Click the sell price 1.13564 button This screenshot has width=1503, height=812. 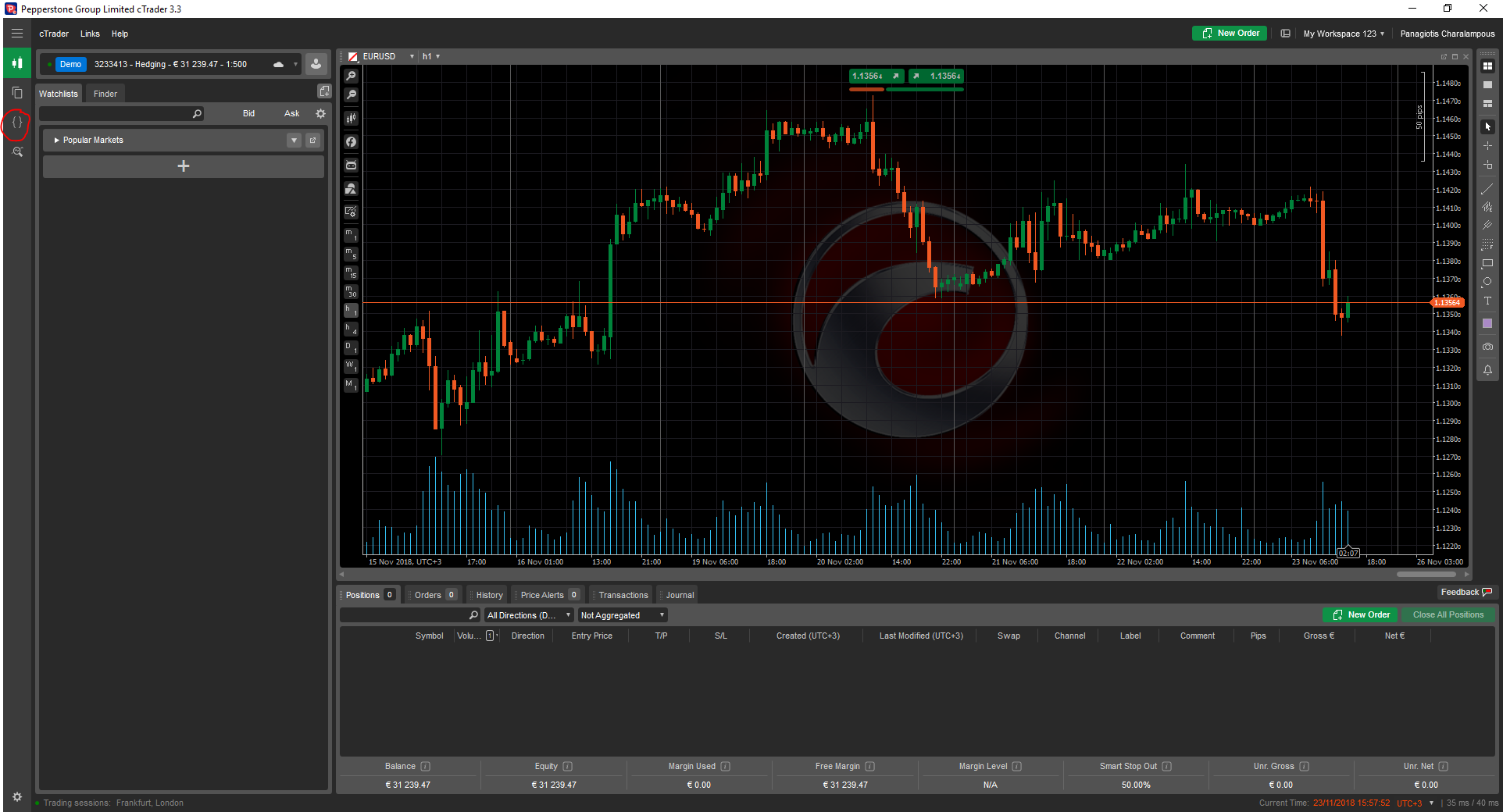[876, 76]
